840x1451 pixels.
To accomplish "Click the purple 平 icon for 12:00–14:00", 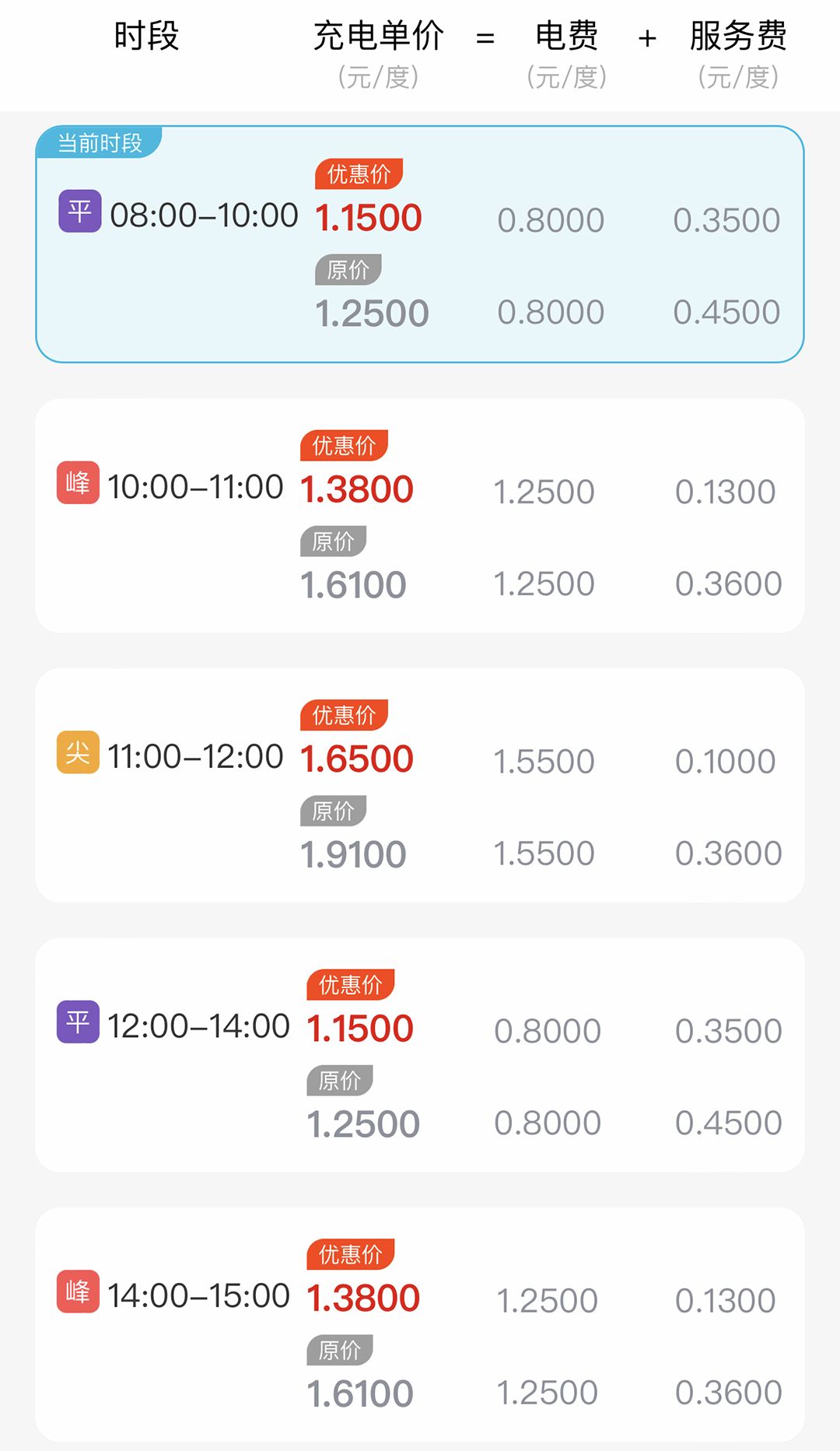I will pyautogui.click(x=78, y=1022).
